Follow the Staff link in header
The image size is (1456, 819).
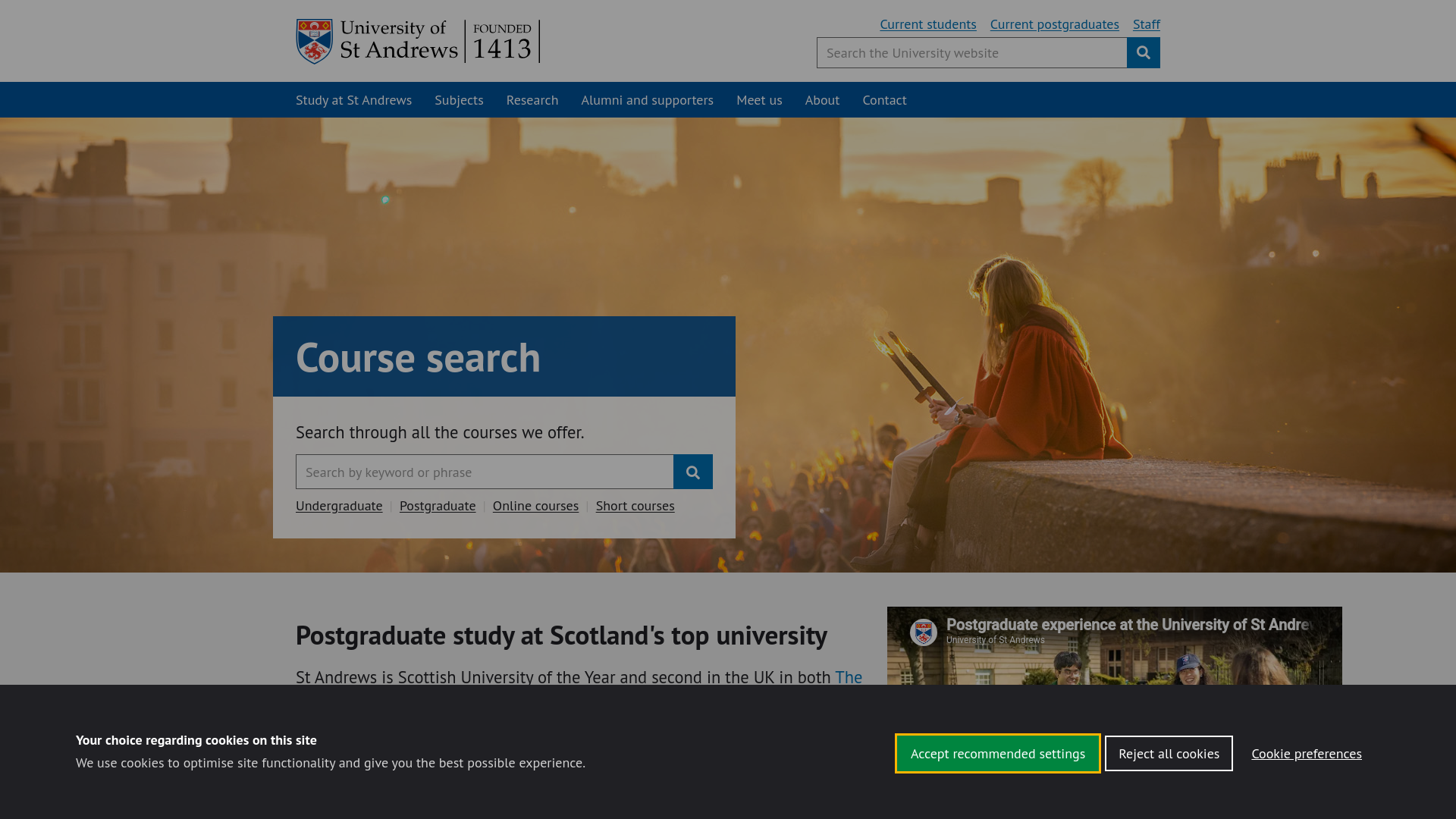[1146, 24]
